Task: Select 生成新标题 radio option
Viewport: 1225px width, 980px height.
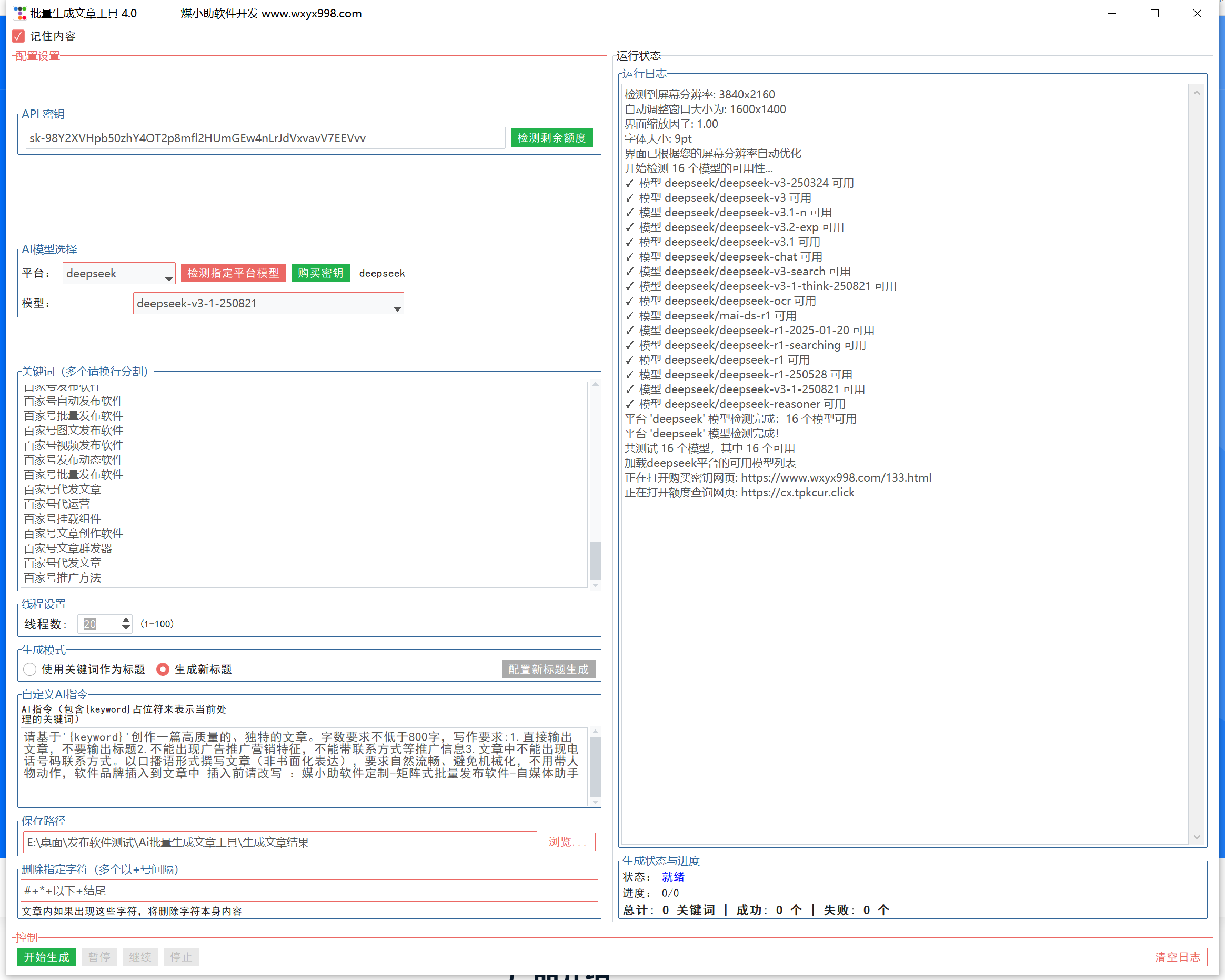Action: coord(163,669)
